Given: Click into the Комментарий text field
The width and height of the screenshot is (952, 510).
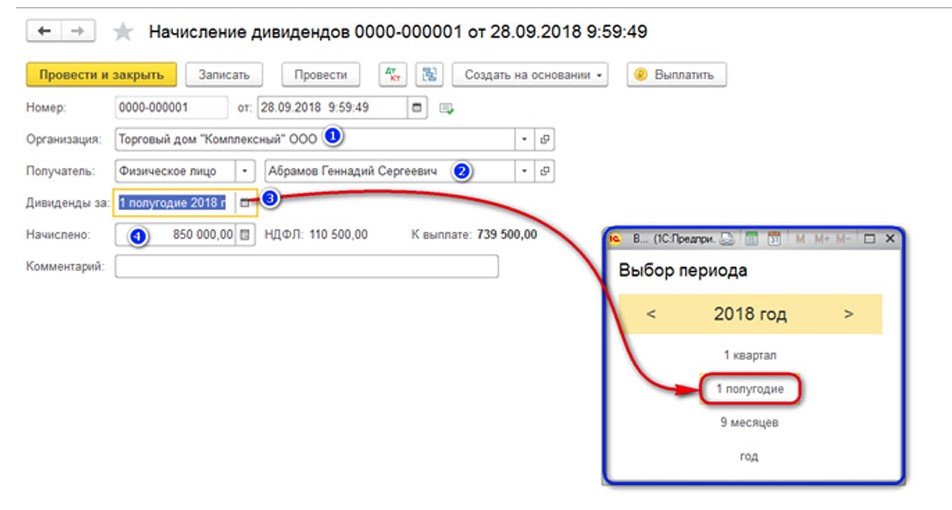Looking at the screenshot, I should (305, 267).
